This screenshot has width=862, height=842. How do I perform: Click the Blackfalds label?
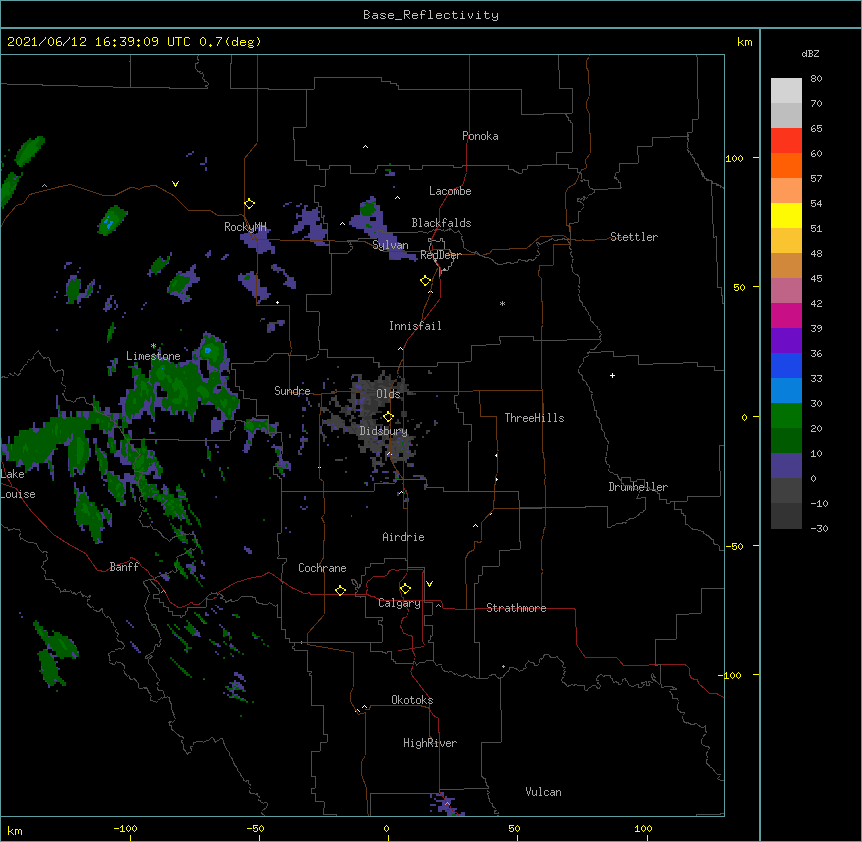click(x=441, y=223)
